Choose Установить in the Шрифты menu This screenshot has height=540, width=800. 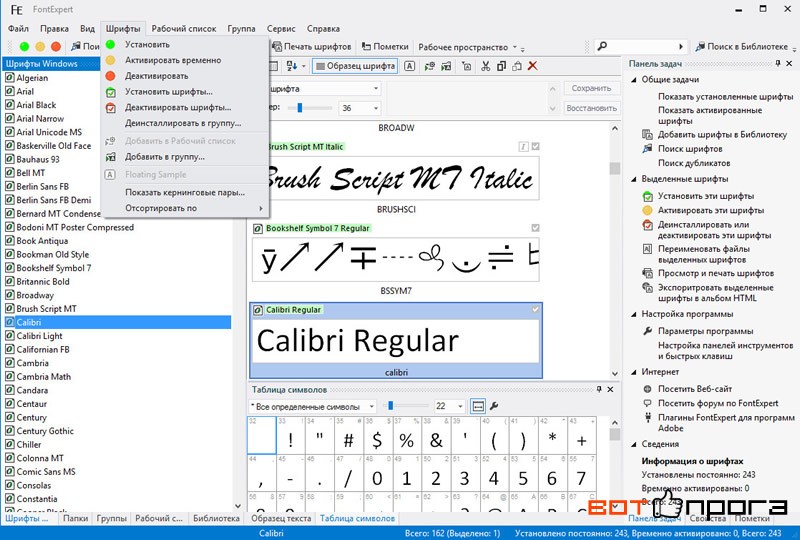click(185, 44)
